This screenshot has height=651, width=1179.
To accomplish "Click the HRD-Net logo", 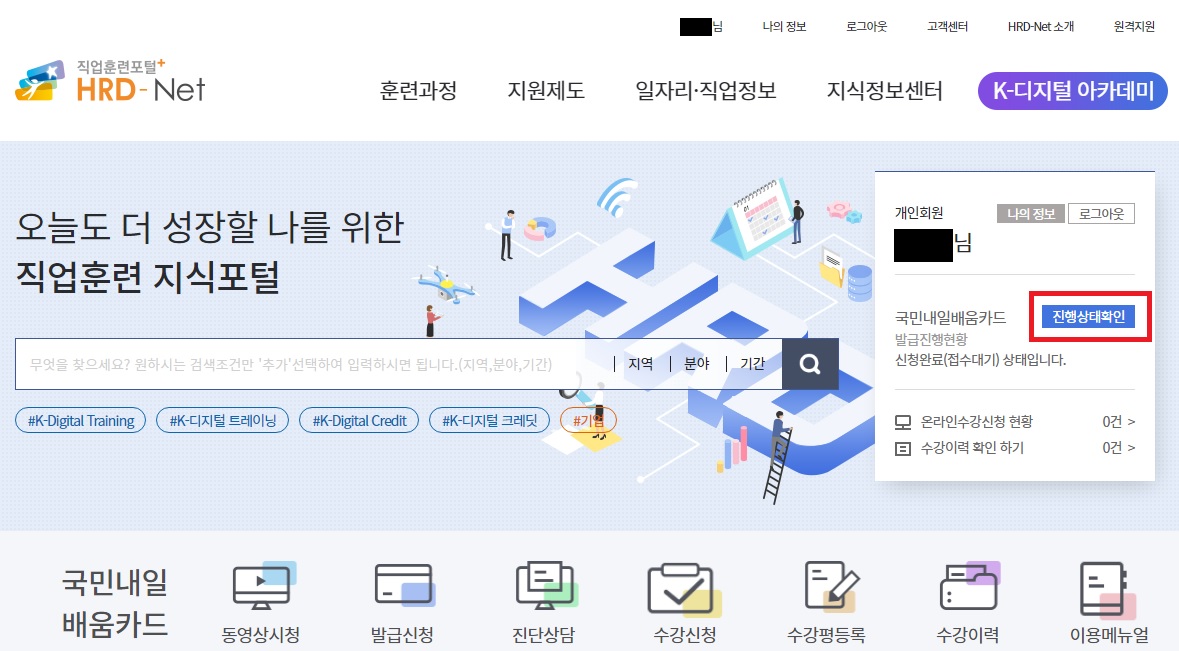I will pyautogui.click(x=110, y=81).
